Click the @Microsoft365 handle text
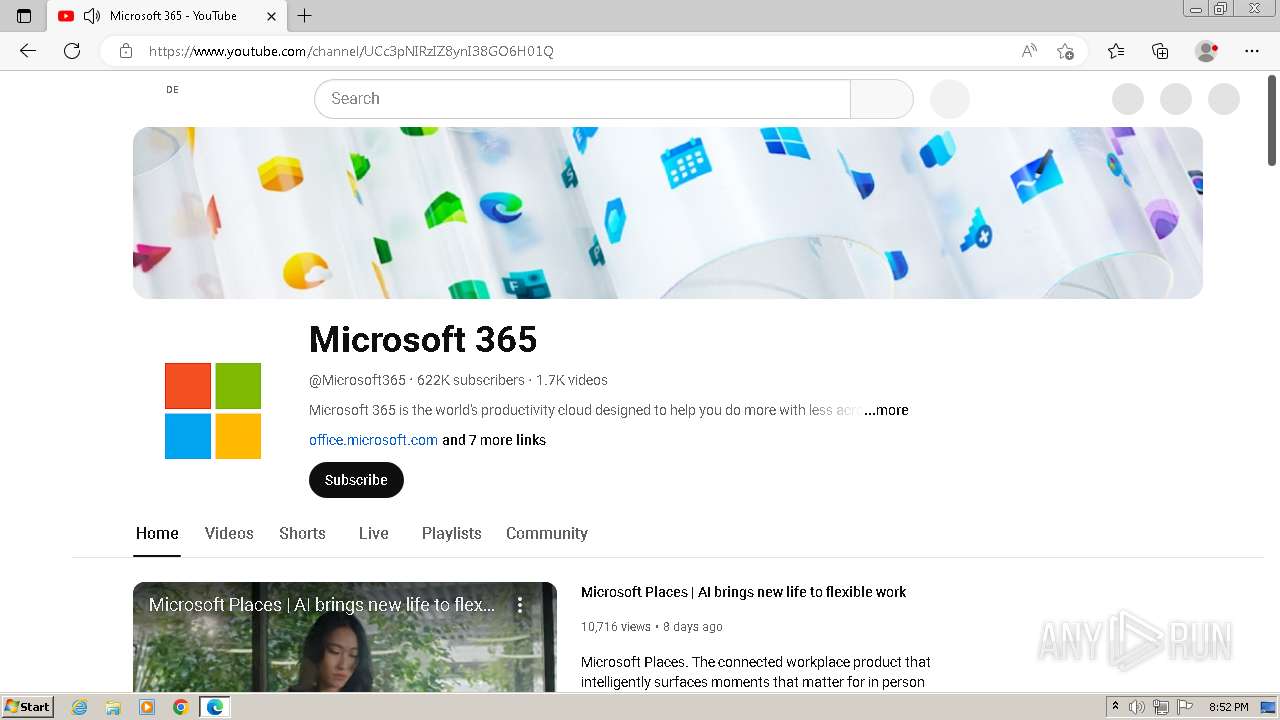 pyautogui.click(x=358, y=380)
